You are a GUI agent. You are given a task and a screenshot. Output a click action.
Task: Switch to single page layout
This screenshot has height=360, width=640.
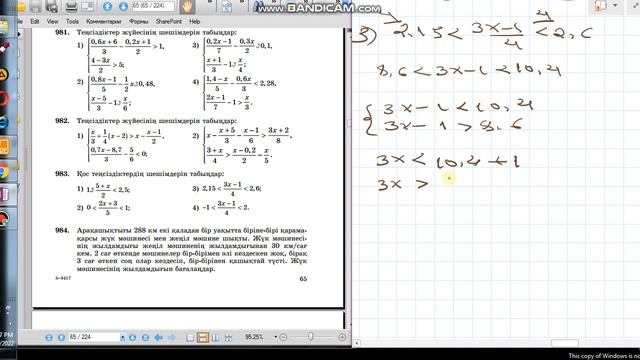click(190, 338)
